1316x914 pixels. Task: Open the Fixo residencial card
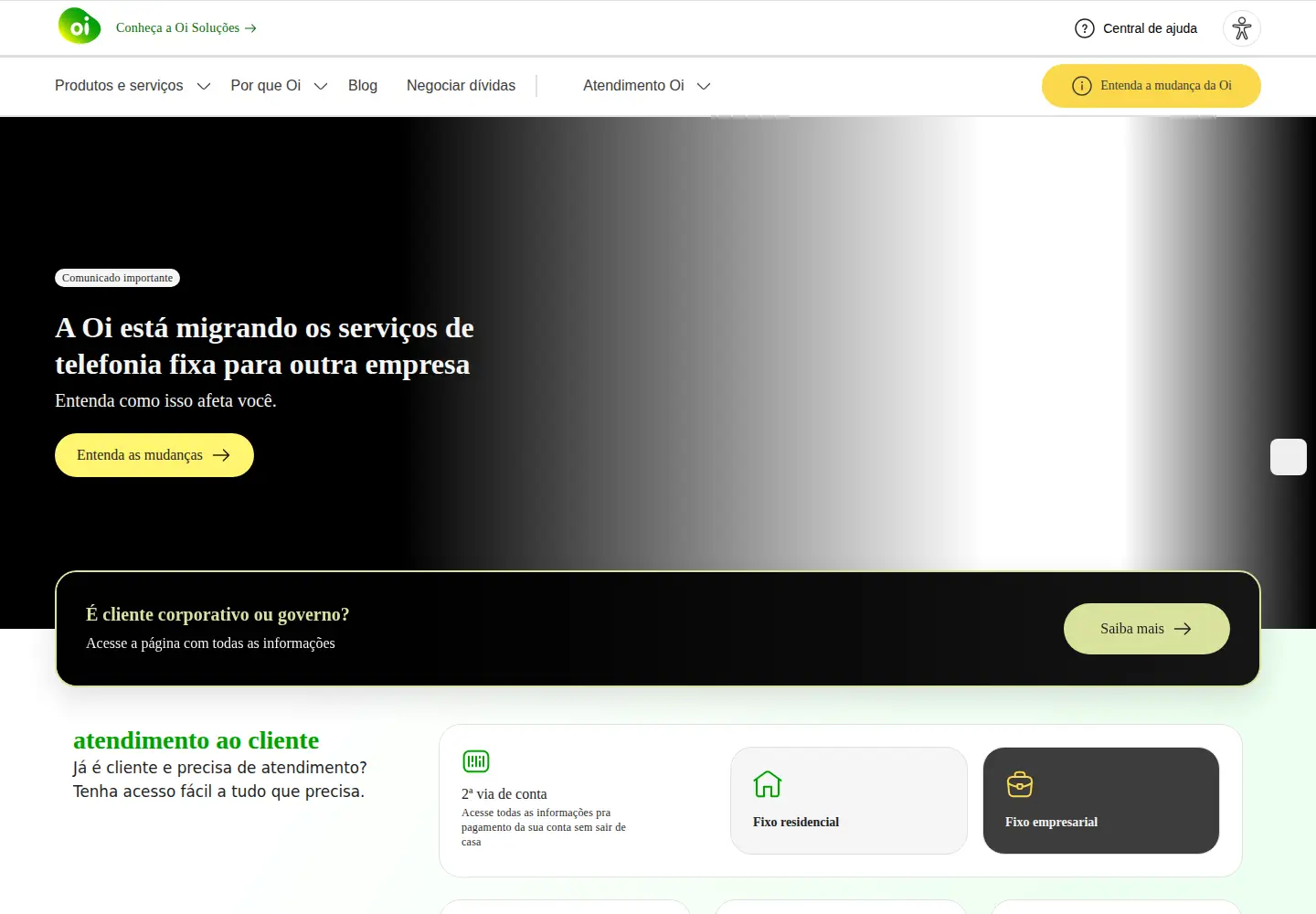pos(849,801)
